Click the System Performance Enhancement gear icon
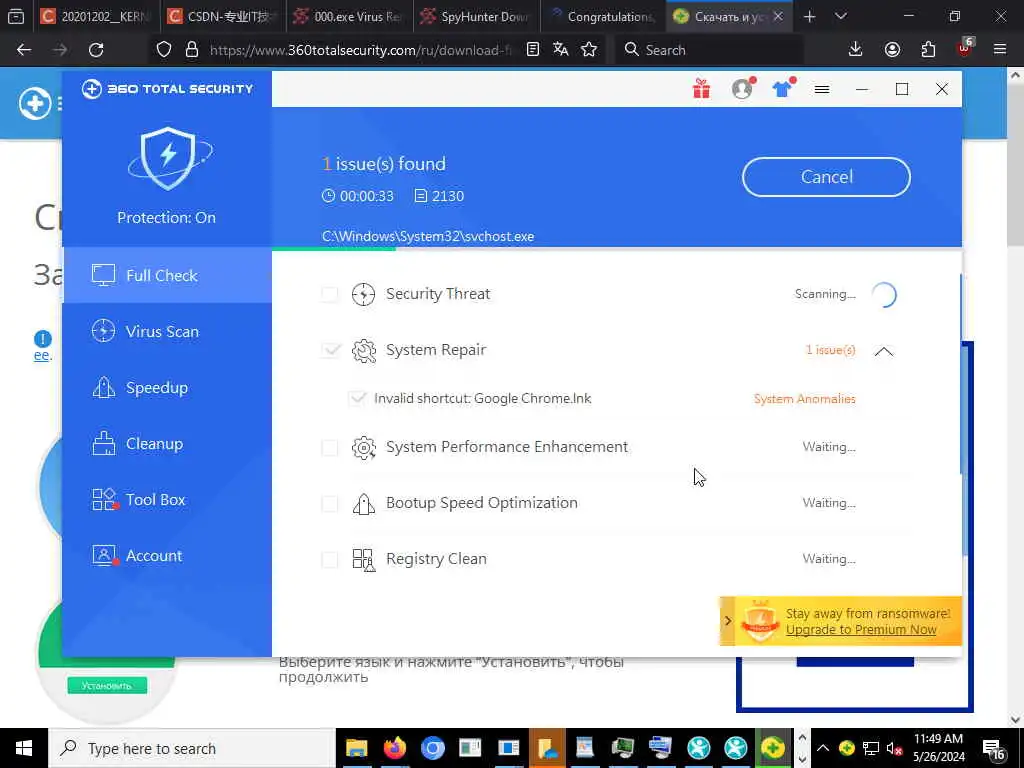Viewport: 1024px width, 768px height. pos(364,447)
